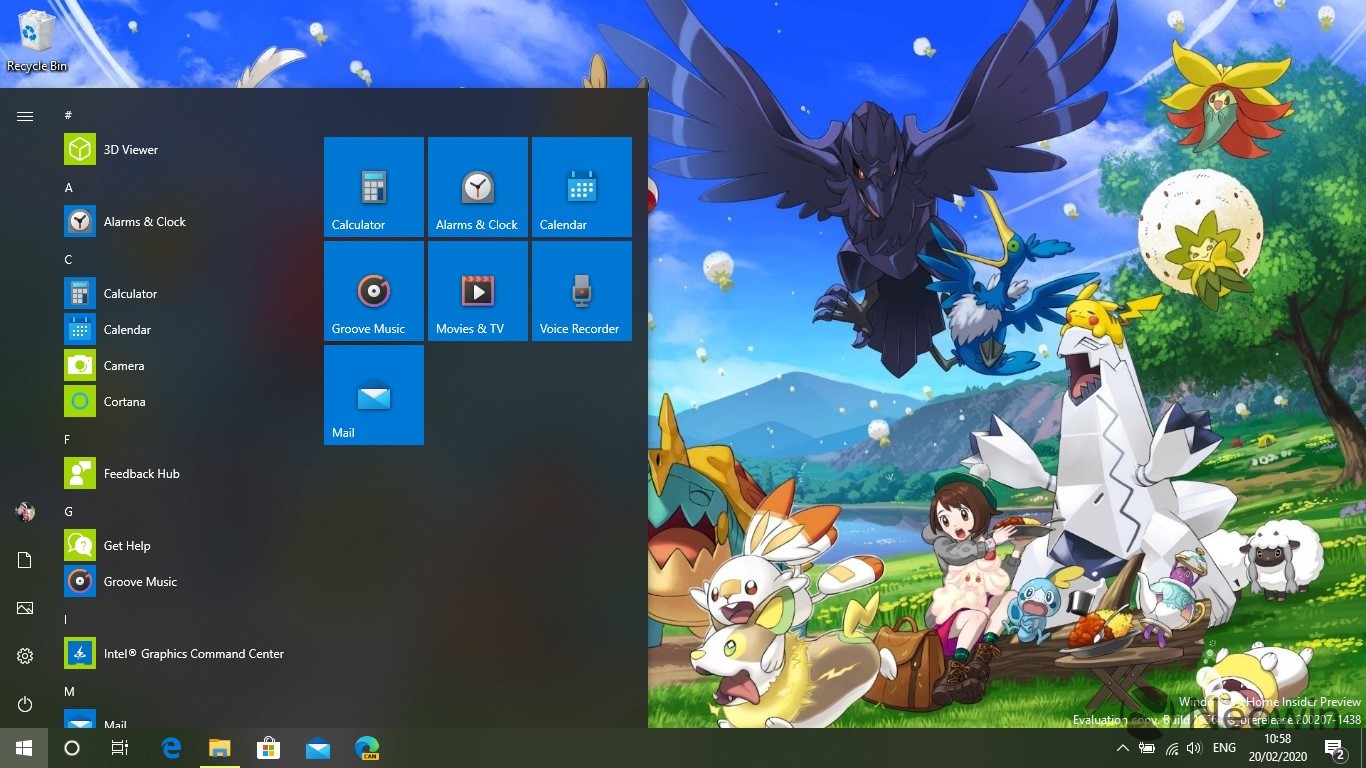Expand the Start menu hamburger
1366x768 pixels.
25,116
